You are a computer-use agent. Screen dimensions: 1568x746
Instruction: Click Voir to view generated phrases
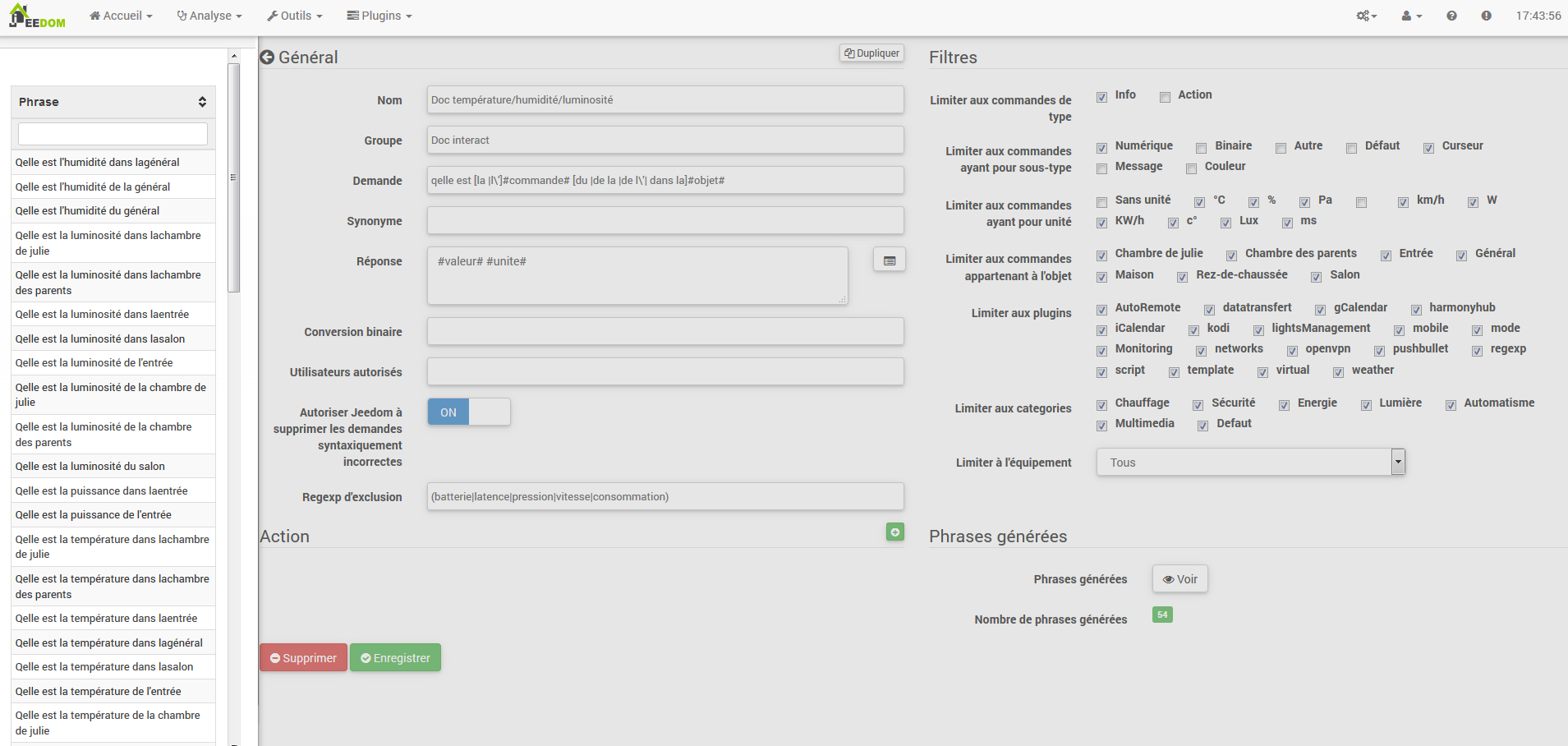(x=1179, y=579)
